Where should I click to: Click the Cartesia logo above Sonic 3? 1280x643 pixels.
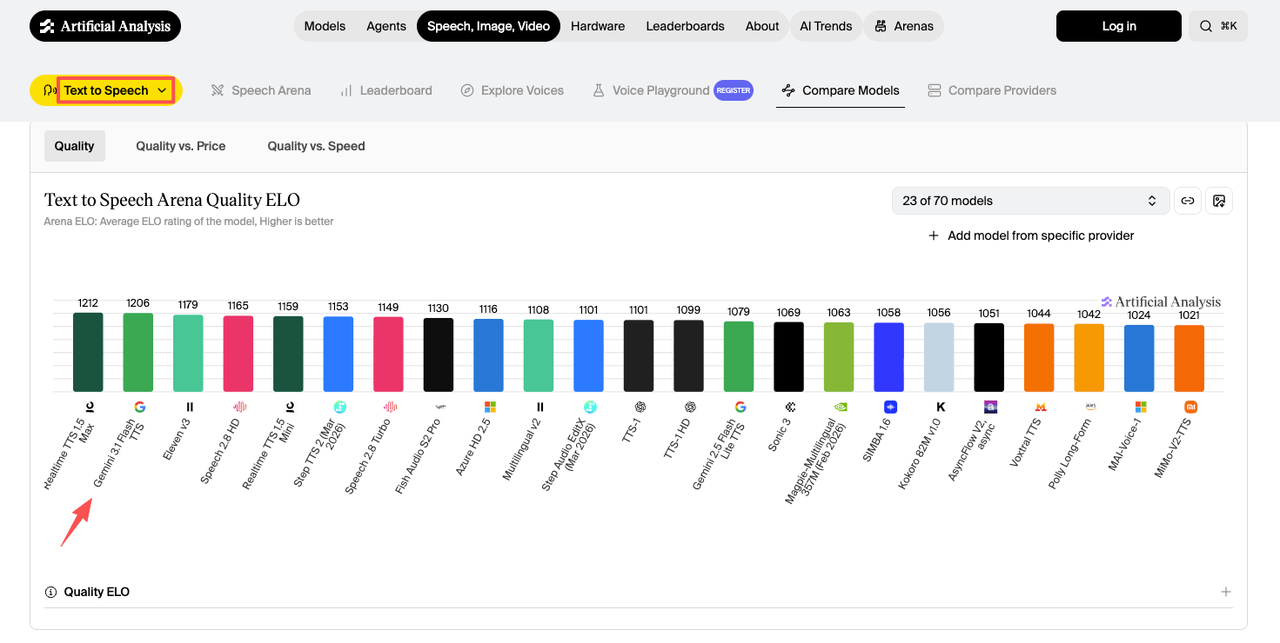pyautogui.click(x=790, y=407)
